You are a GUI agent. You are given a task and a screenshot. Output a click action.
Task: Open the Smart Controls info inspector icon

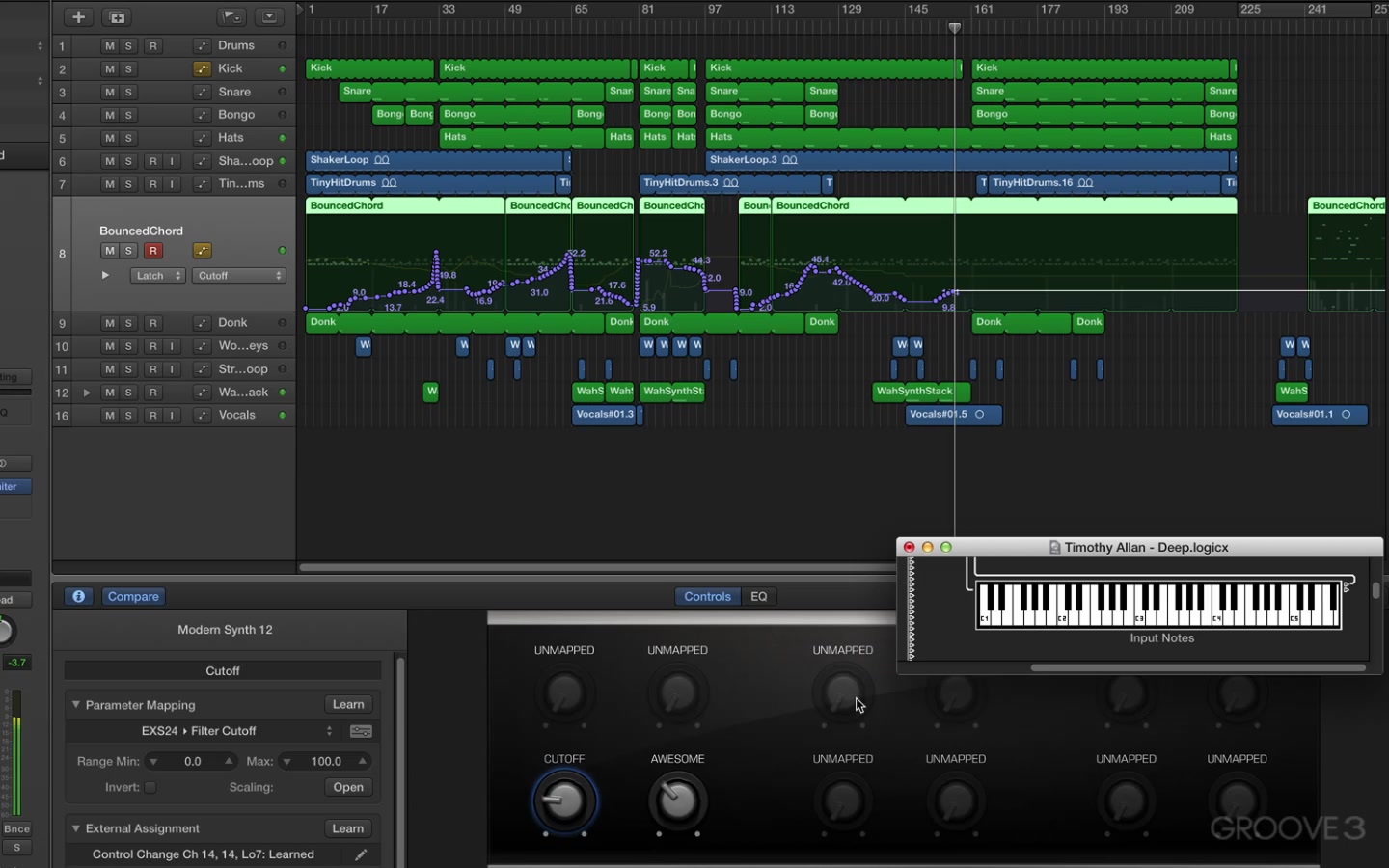(x=79, y=596)
